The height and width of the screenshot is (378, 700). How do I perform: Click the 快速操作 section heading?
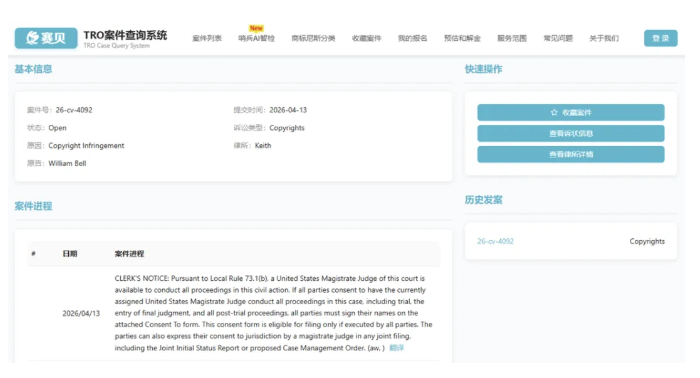(x=483, y=69)
